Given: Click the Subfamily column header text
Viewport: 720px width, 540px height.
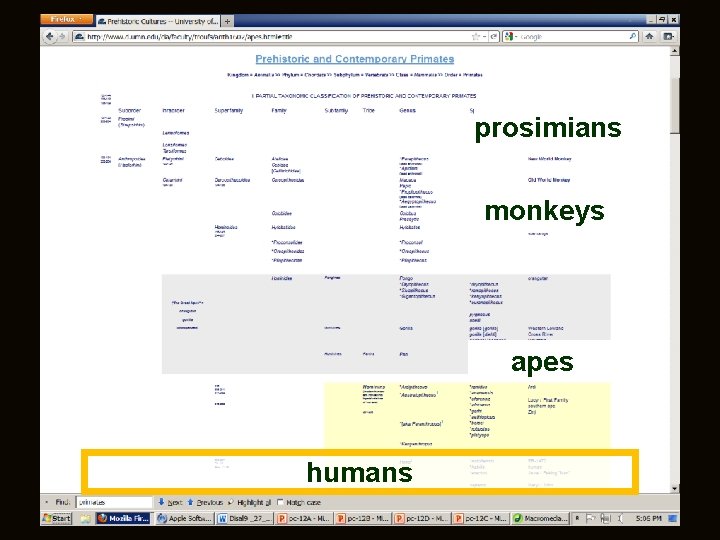Looking at the screenshot, I should coord(336,110).
